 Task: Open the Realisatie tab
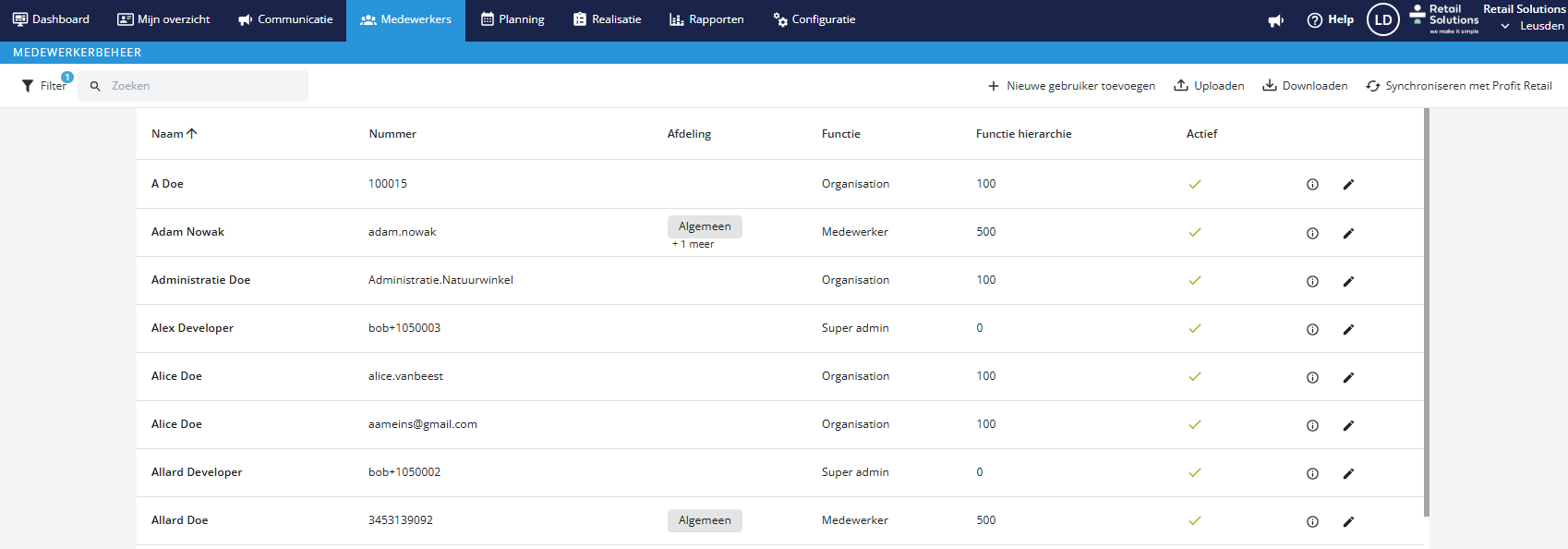(607, 19)
